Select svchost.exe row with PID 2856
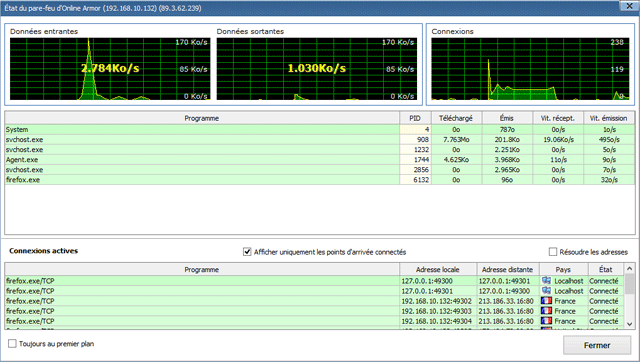This screenshot has width=640, height=362. click(320, 170)
